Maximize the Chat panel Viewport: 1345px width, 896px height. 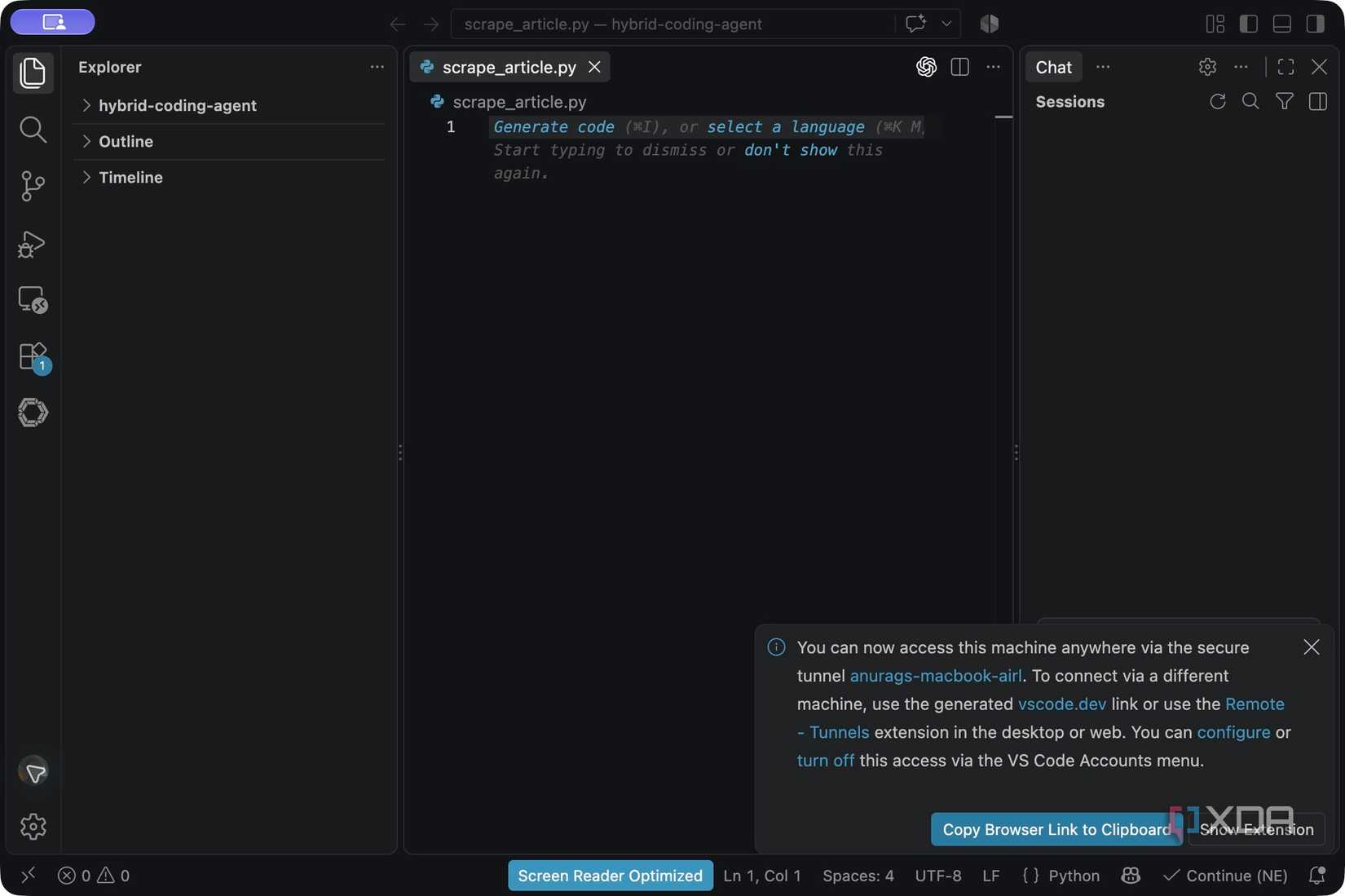[1285, 67]
